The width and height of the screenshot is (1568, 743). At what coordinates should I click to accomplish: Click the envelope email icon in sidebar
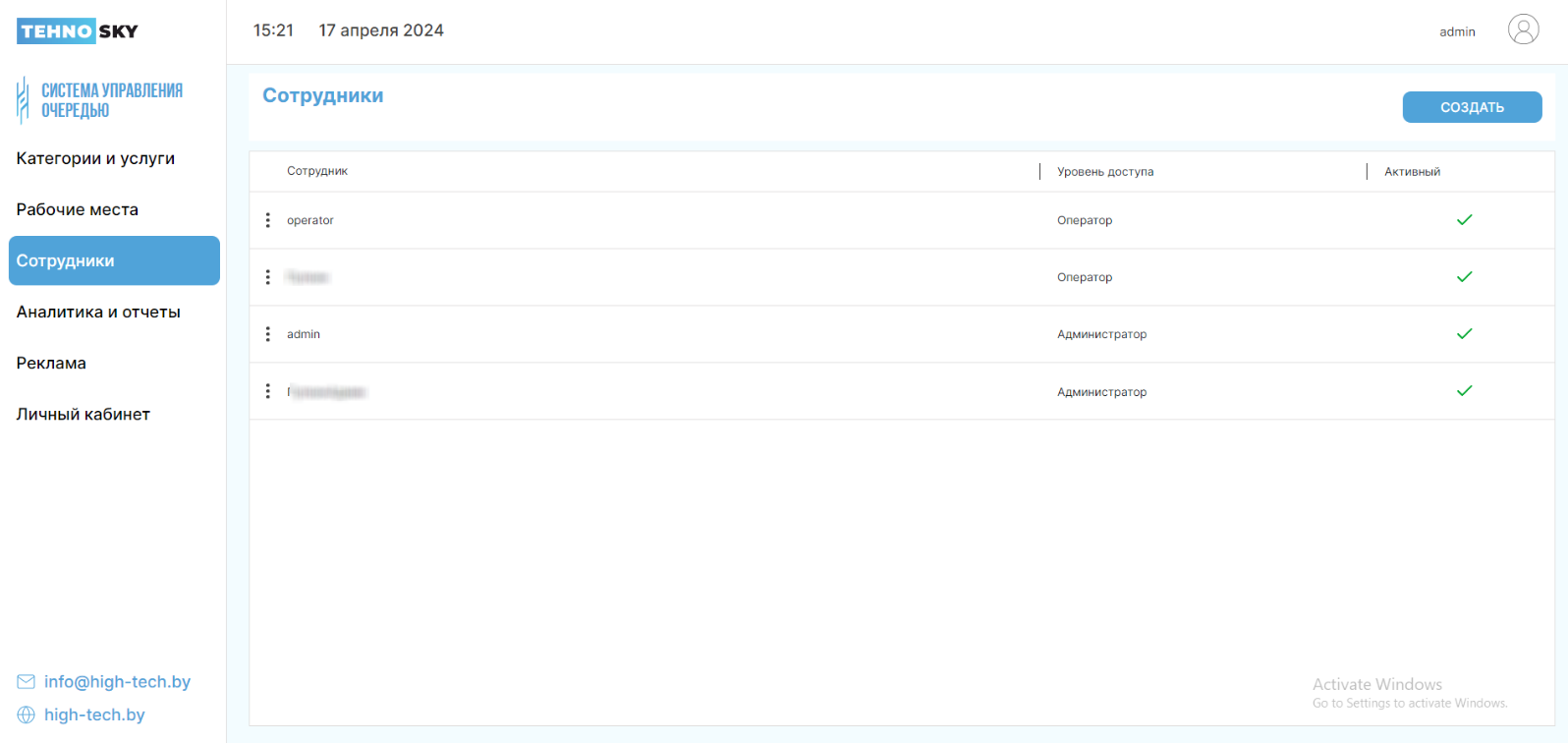click(x=26, y=682)
